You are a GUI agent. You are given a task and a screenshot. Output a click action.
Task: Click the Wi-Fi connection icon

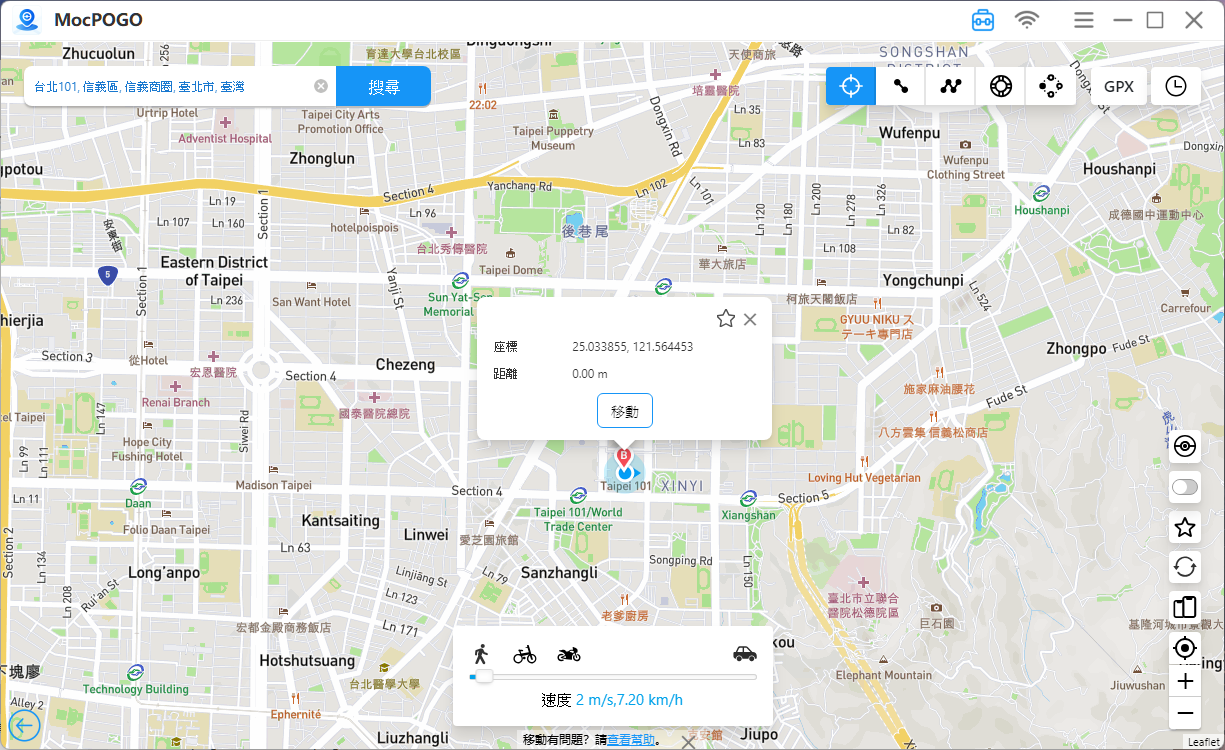pyautogui.click(x=1027, y=20)
